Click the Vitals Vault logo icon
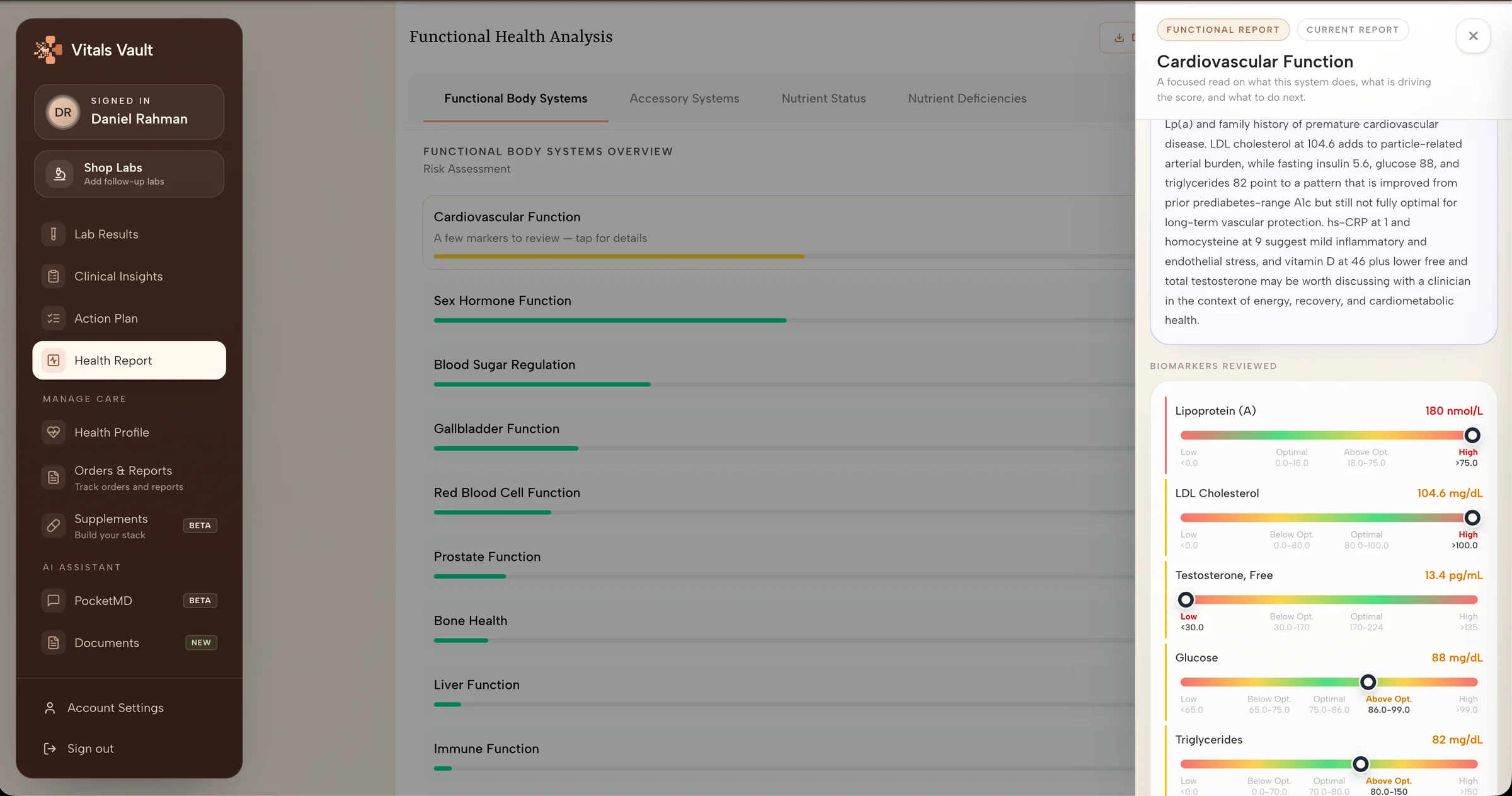 [x=49, y=50]
